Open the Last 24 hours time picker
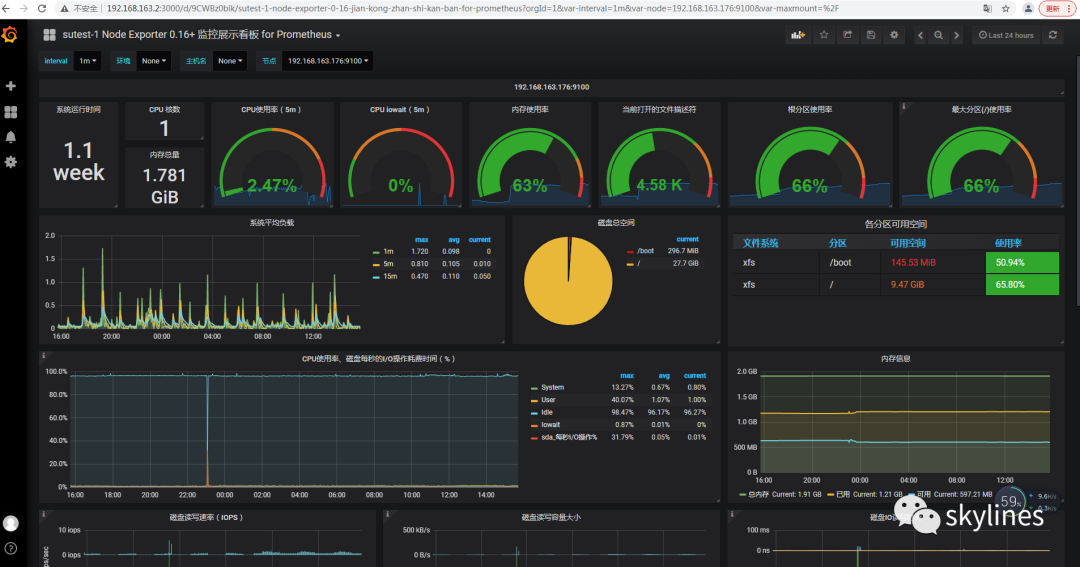Viewport: 1080px width, 567px height. 1006,35
